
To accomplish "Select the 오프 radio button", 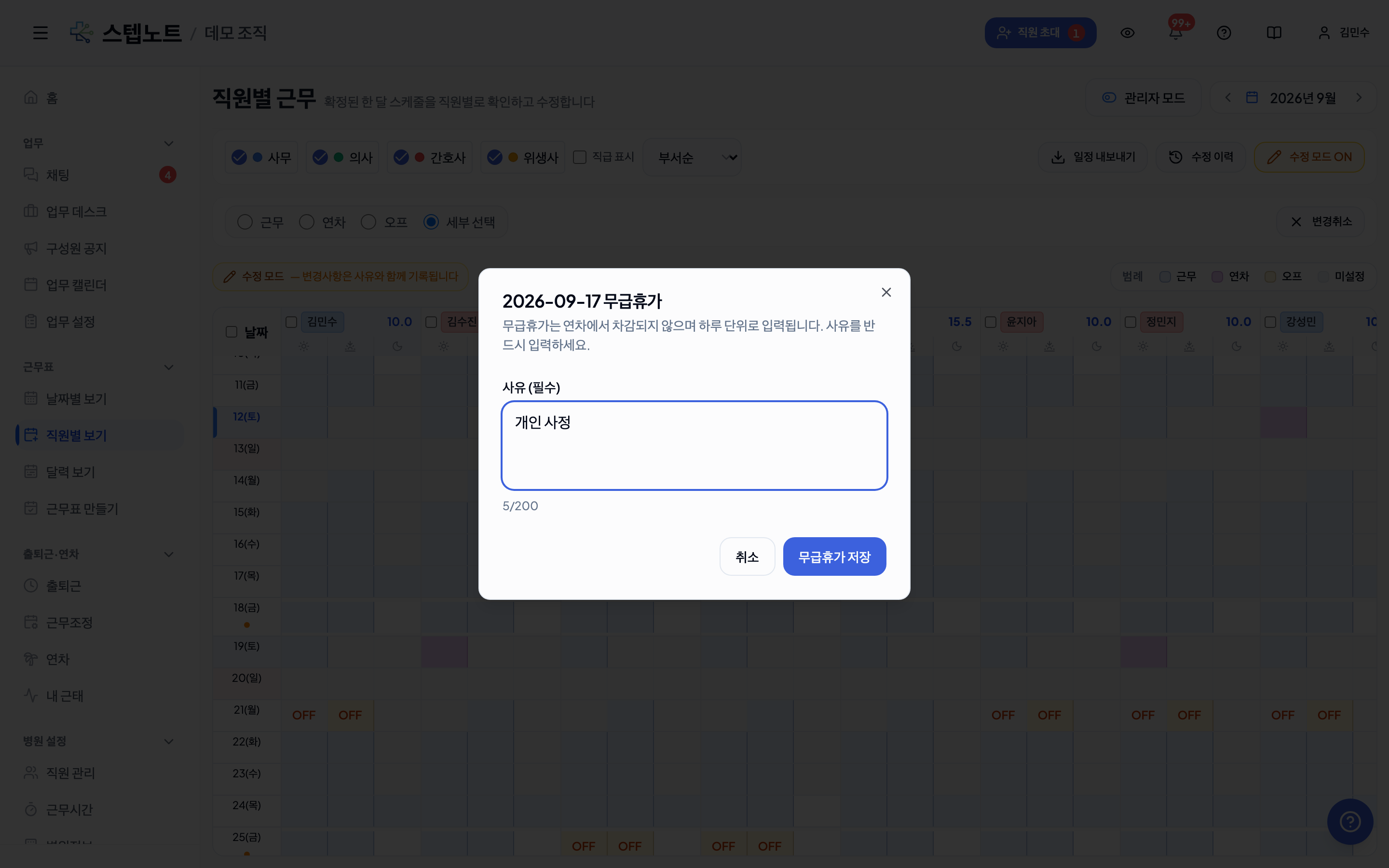I will (x=368, y=222).
